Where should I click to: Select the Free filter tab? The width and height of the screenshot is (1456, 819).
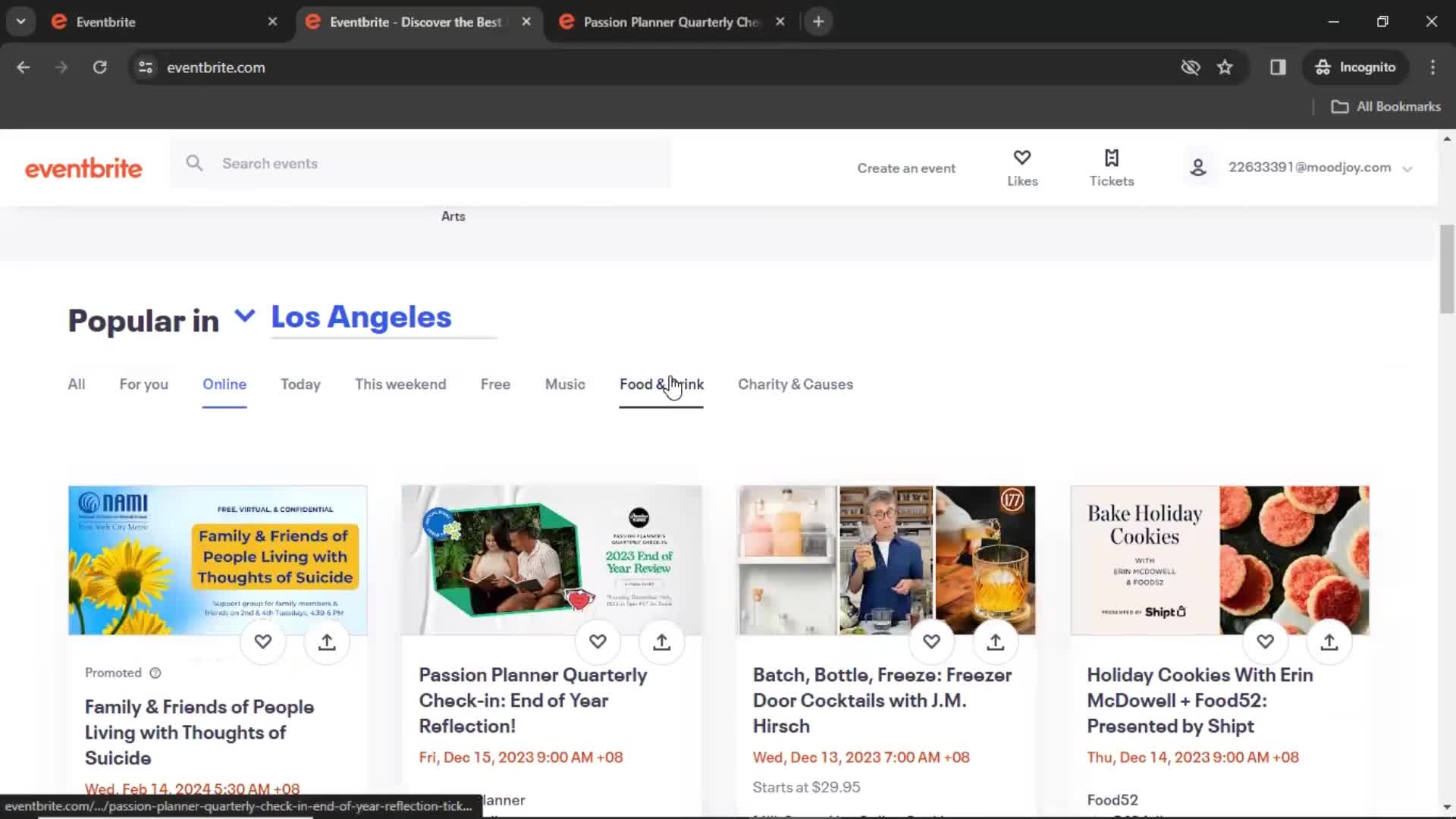[495, 384]
